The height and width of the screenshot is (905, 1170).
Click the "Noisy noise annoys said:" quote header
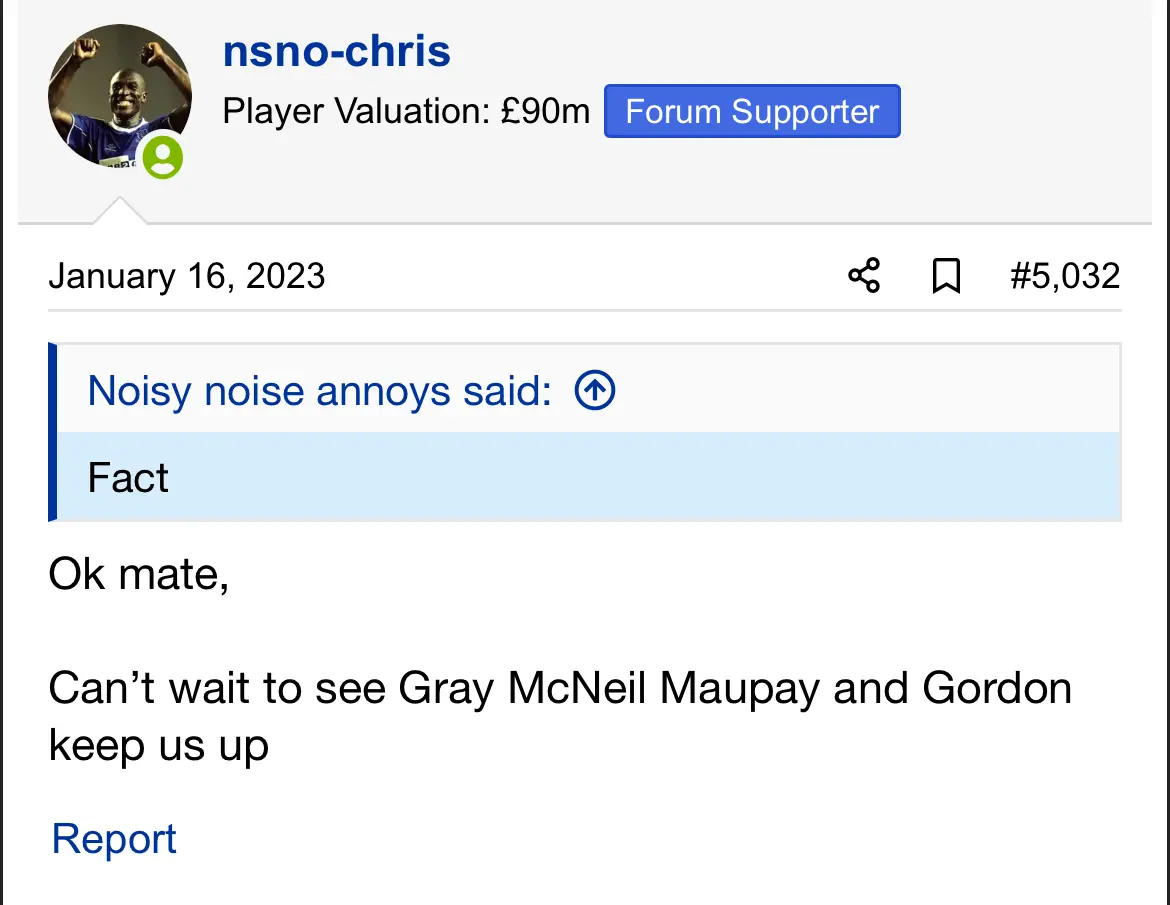[x=320, y=391]
